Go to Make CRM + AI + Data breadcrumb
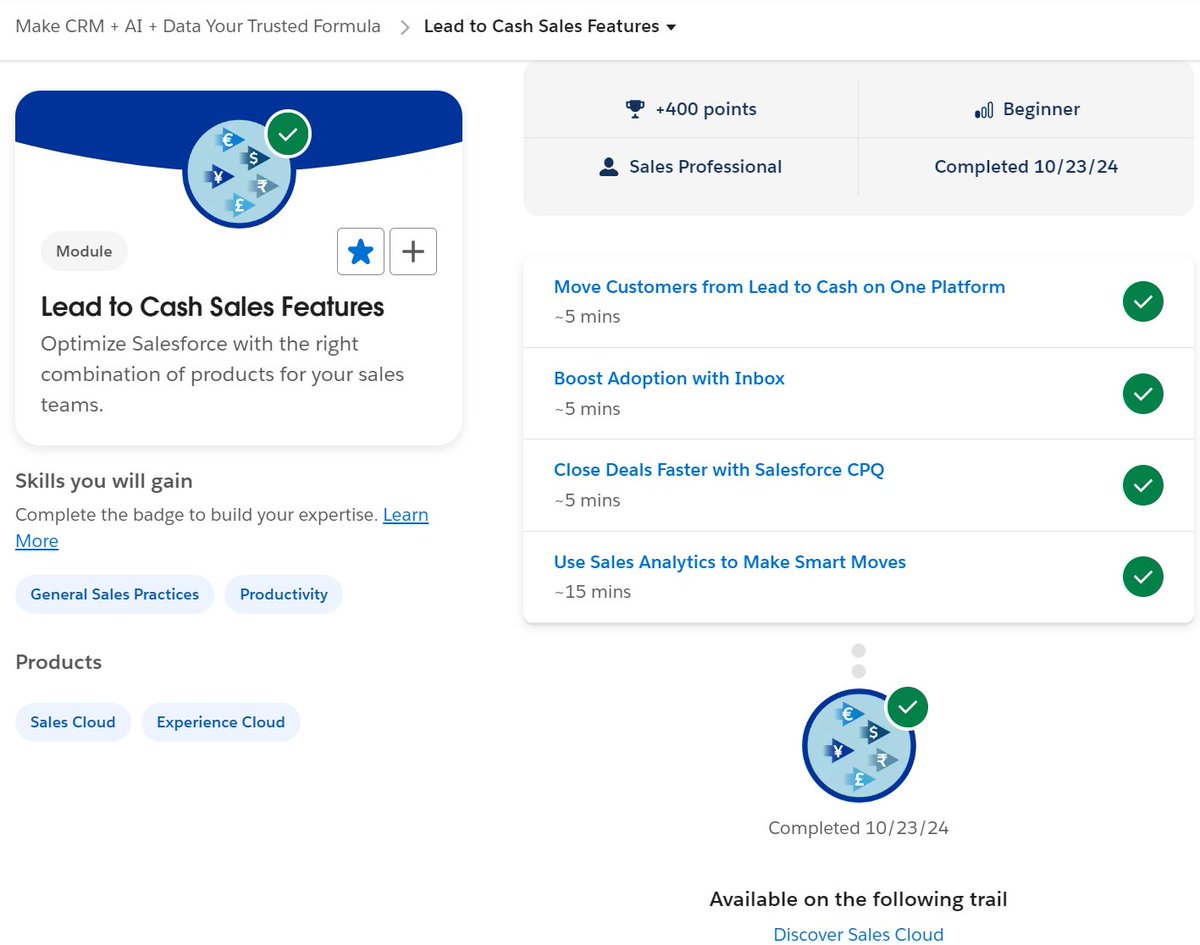The height and width of the screenshot is (945, 1200). click(198, 26)
